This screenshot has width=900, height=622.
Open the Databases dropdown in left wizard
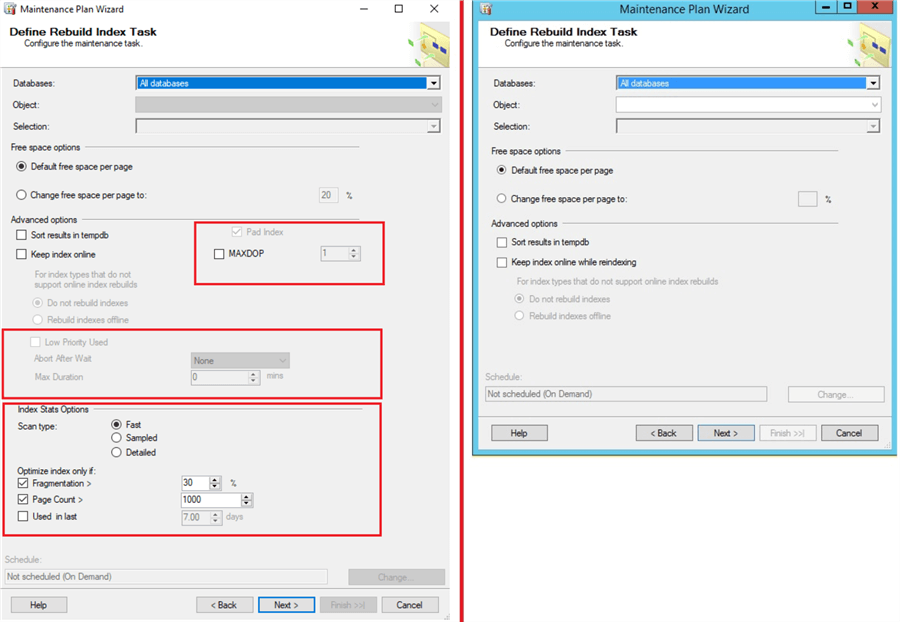pos(434,83)
